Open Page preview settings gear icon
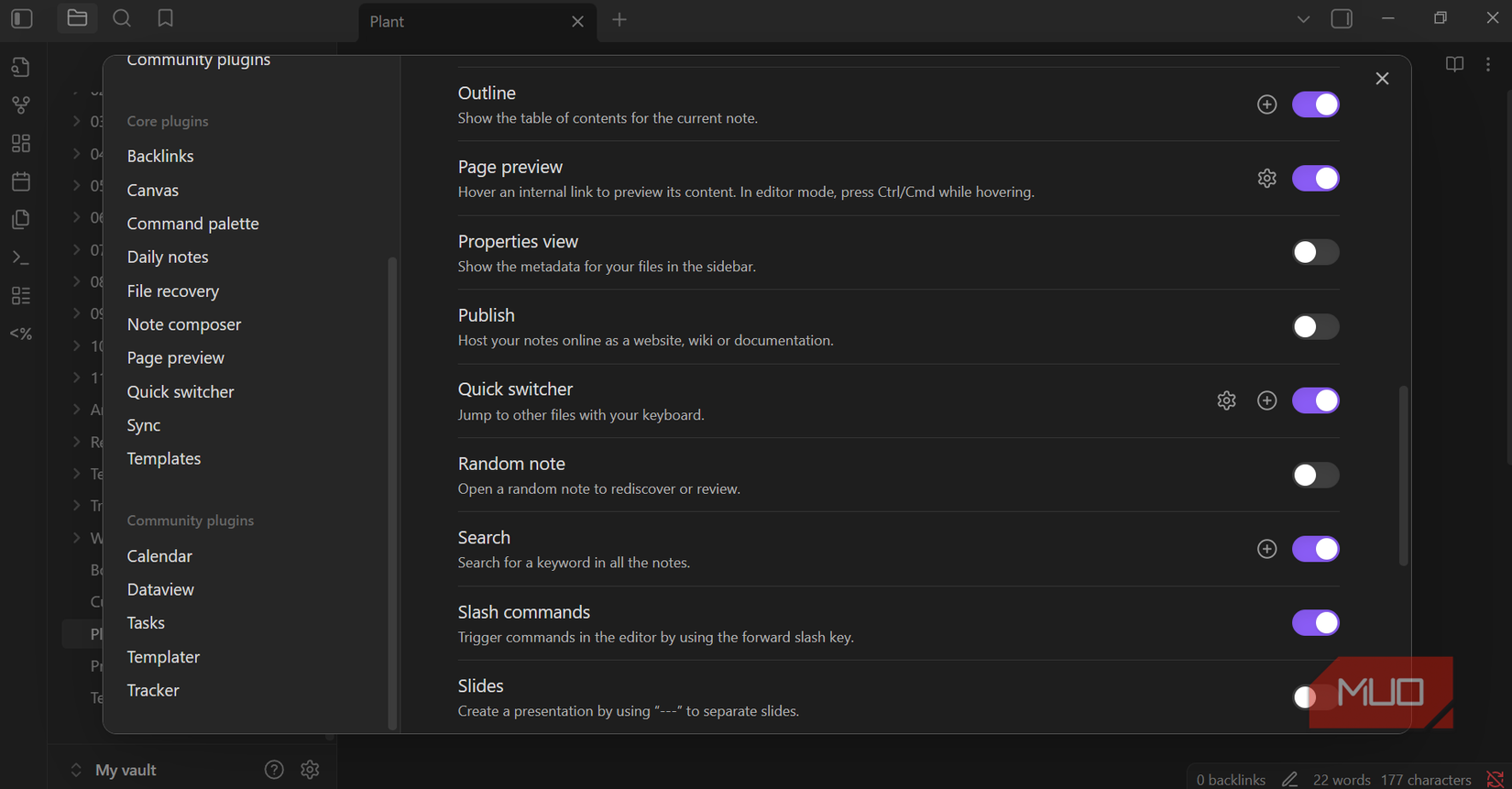The width and height of the screenshot is (1512, 789). (1266, 179)
